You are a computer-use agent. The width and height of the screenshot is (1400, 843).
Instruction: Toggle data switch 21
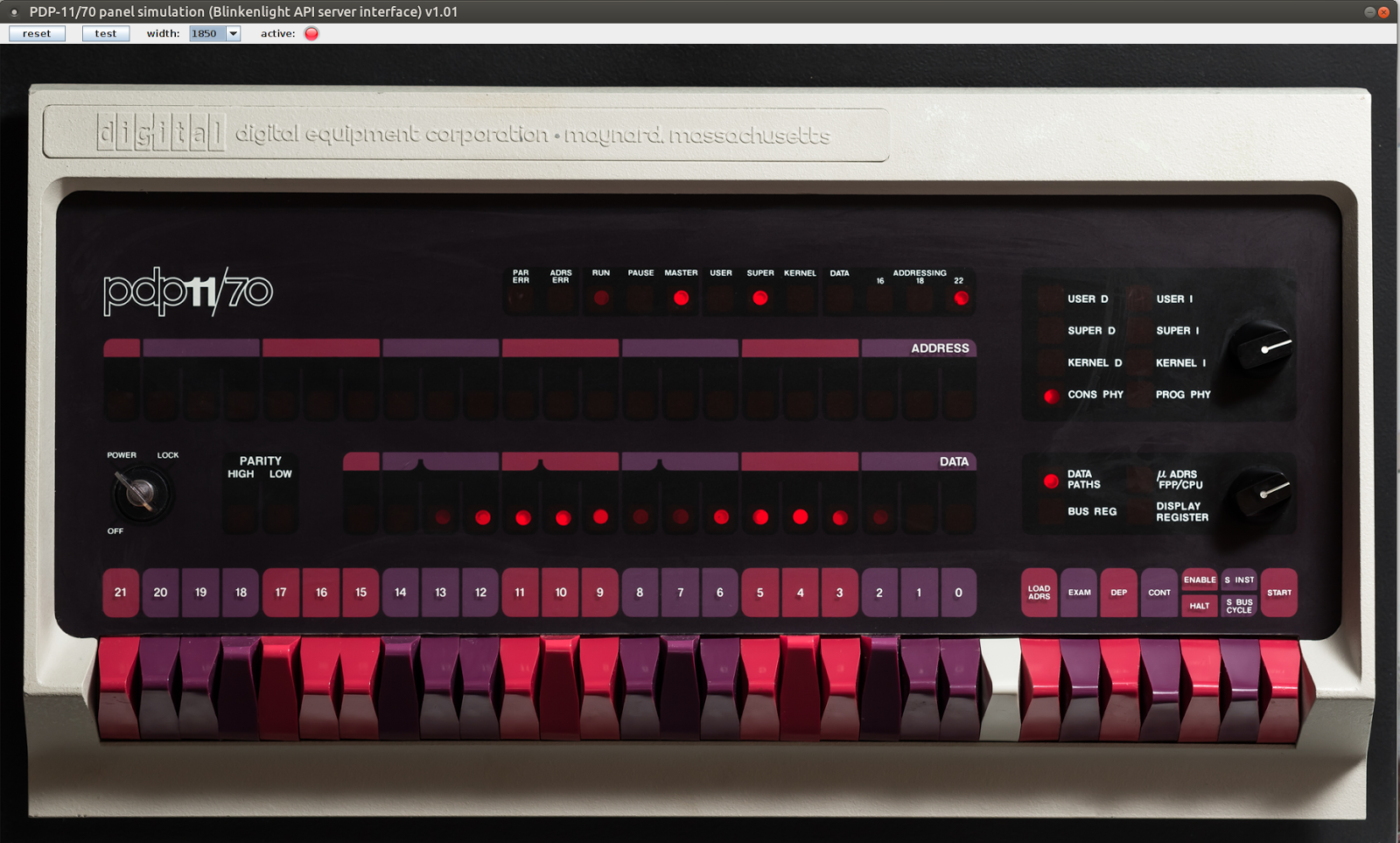click(120, 593)
